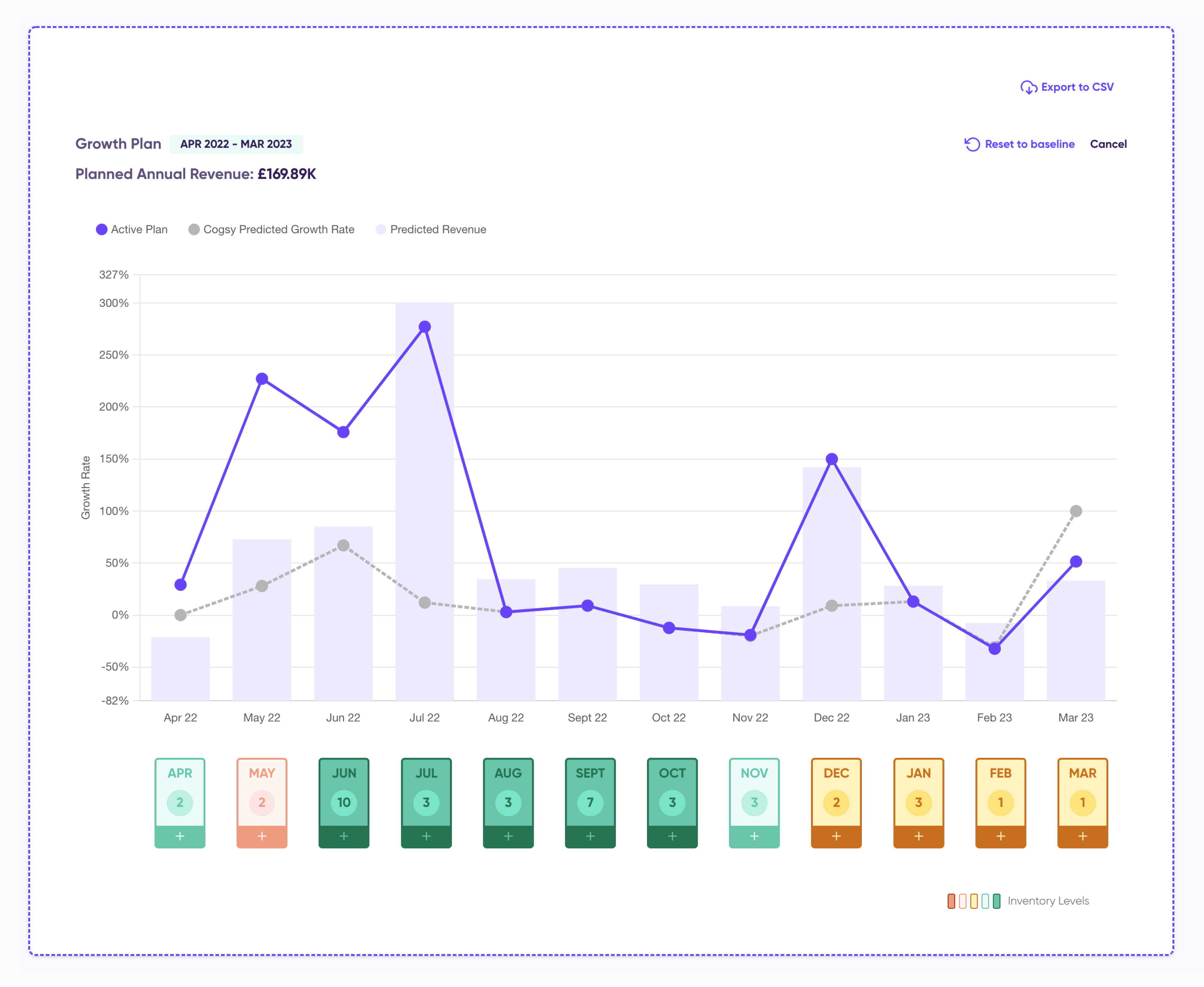Open the APR 2022 – MAR 2023 date range
The width and height of the screenshot is (1204, 987).
click(236, 144)
